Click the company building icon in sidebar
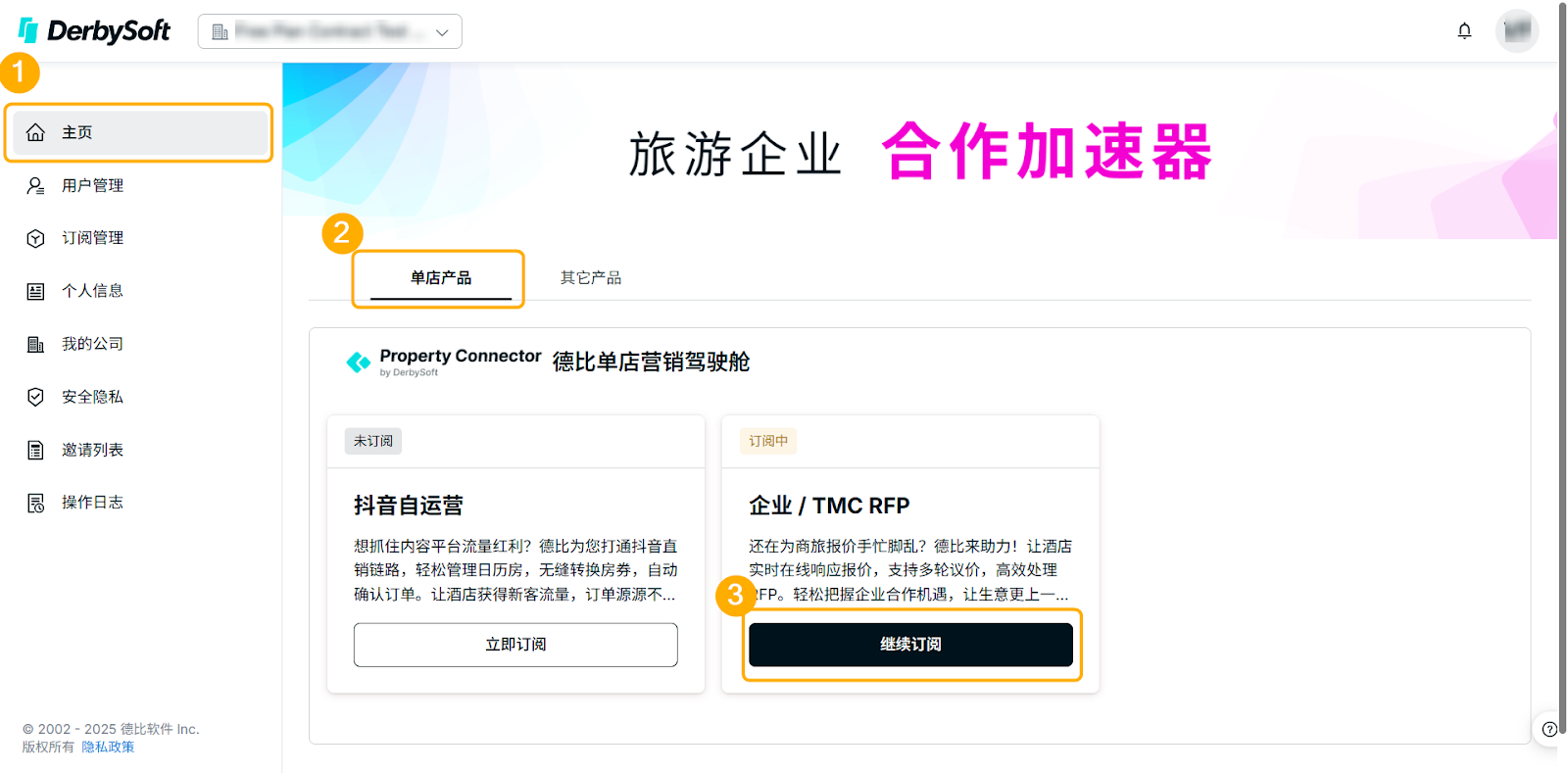 [35, 344]
